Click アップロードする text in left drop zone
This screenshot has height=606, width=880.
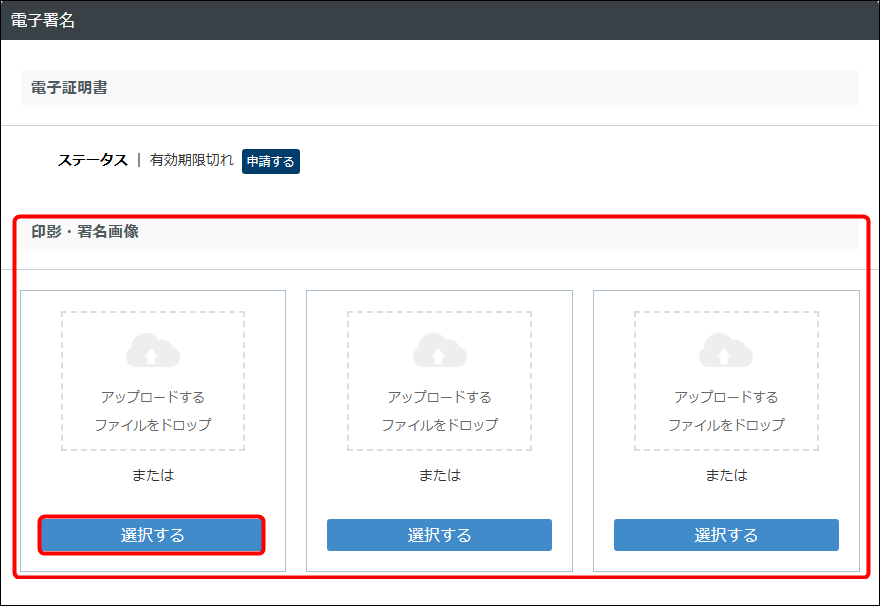(153, 397)
